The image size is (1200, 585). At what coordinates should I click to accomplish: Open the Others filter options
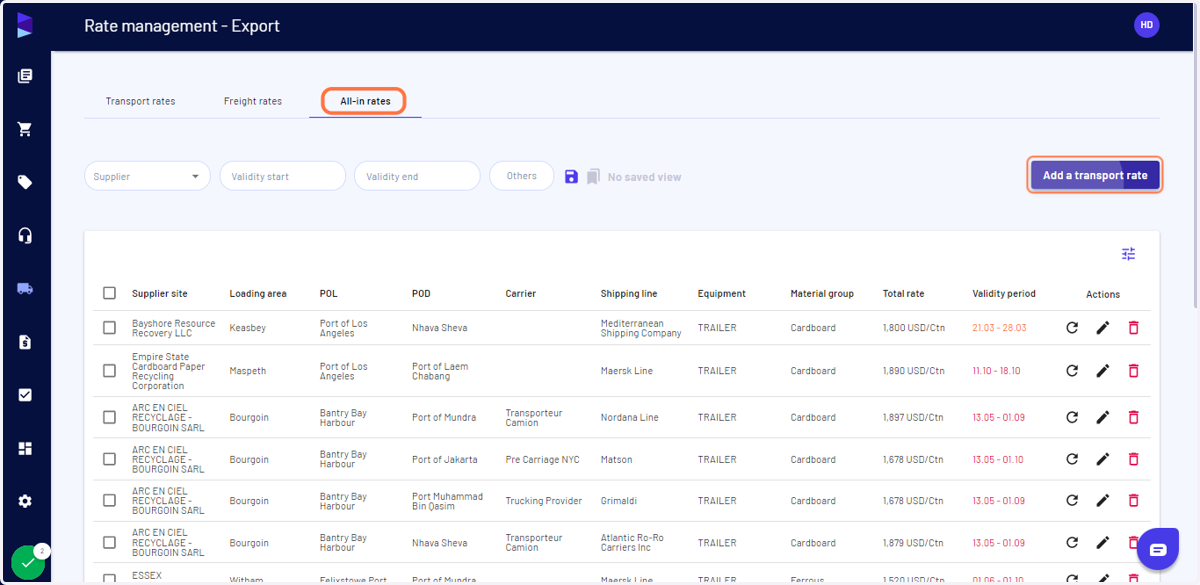coord(521,176)
